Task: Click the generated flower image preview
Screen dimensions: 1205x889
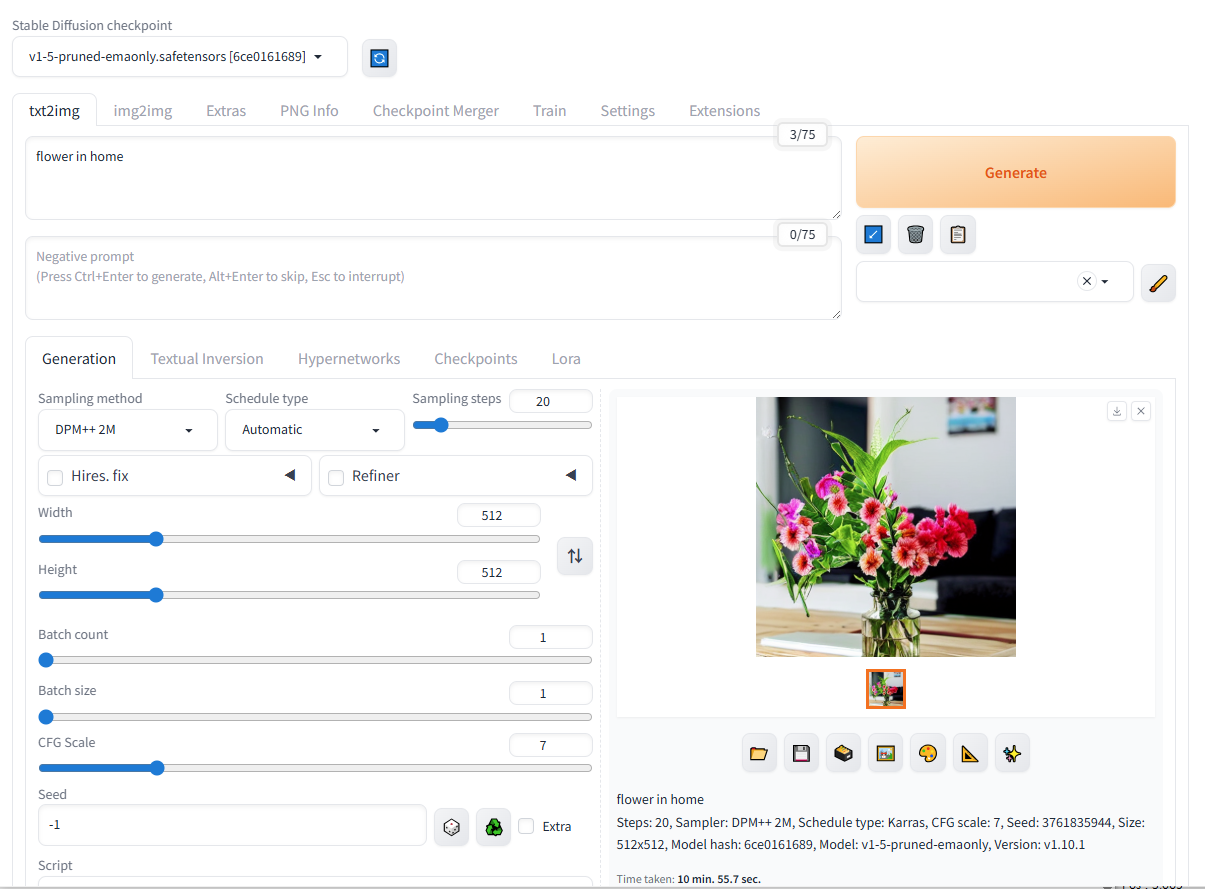Action: tap(886, 527)
